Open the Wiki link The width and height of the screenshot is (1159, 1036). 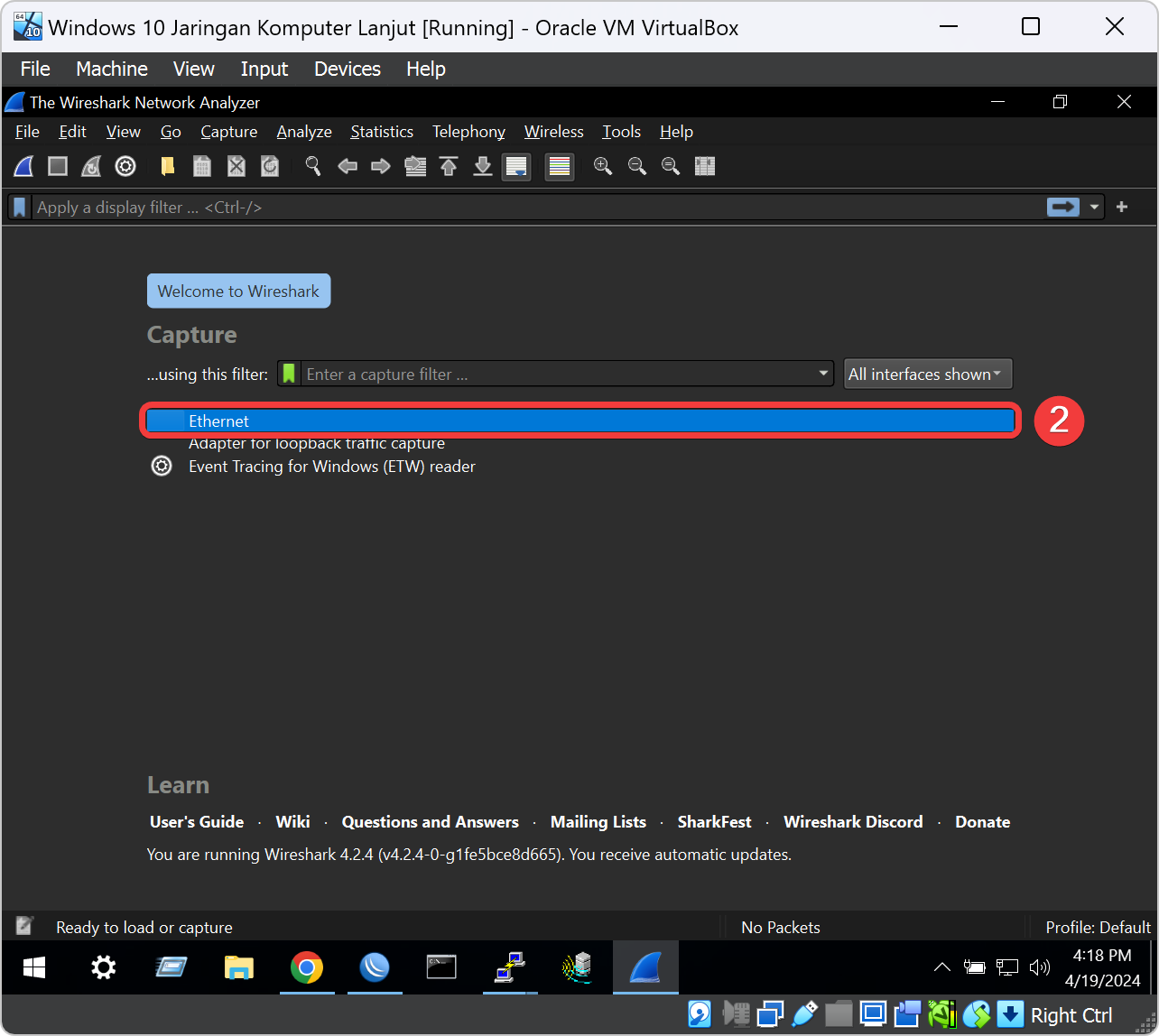click(x=293, y=822)
